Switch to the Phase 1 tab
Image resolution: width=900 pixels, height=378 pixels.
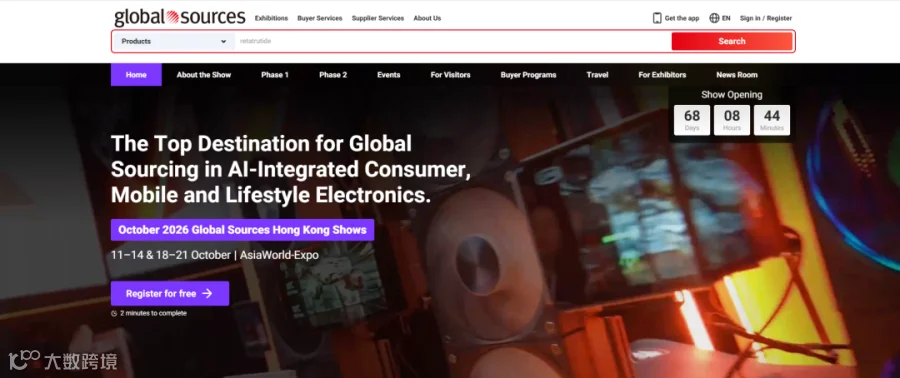(x=275, y=75)
